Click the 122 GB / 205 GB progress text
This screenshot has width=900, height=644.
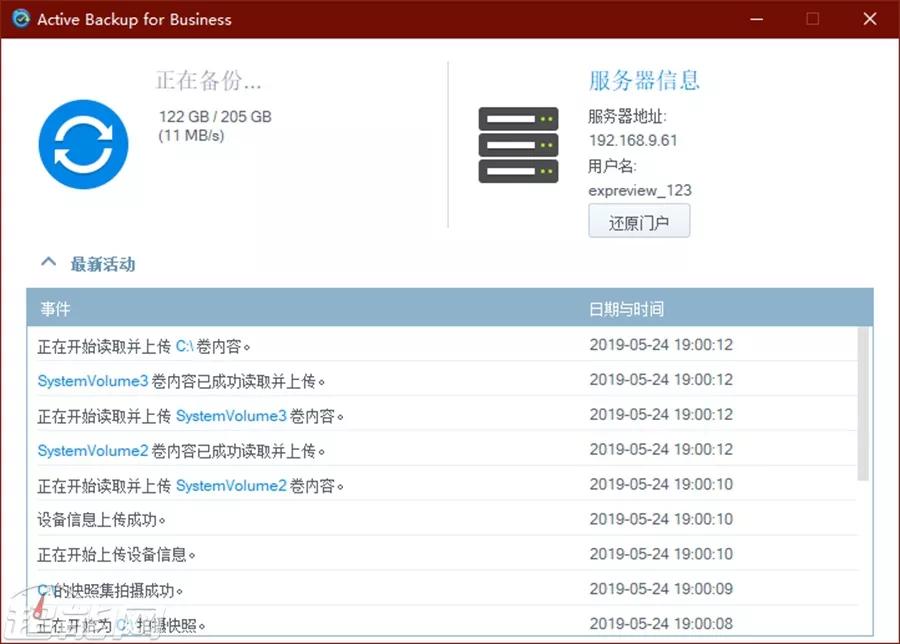[x=215, y=117]
